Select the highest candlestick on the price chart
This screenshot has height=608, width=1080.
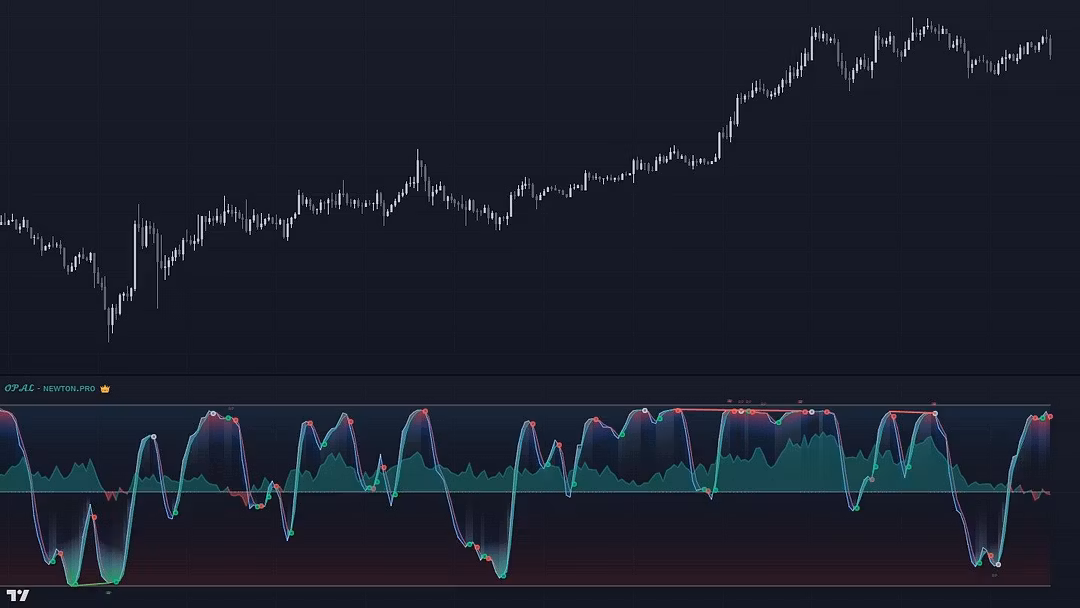click(x=927, y=23)
